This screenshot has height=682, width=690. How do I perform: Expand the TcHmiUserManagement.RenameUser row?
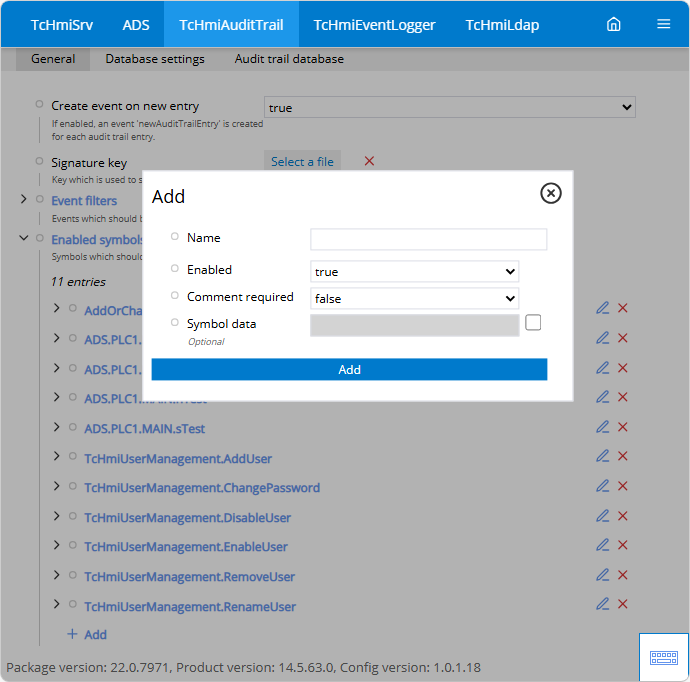(56, 604)
